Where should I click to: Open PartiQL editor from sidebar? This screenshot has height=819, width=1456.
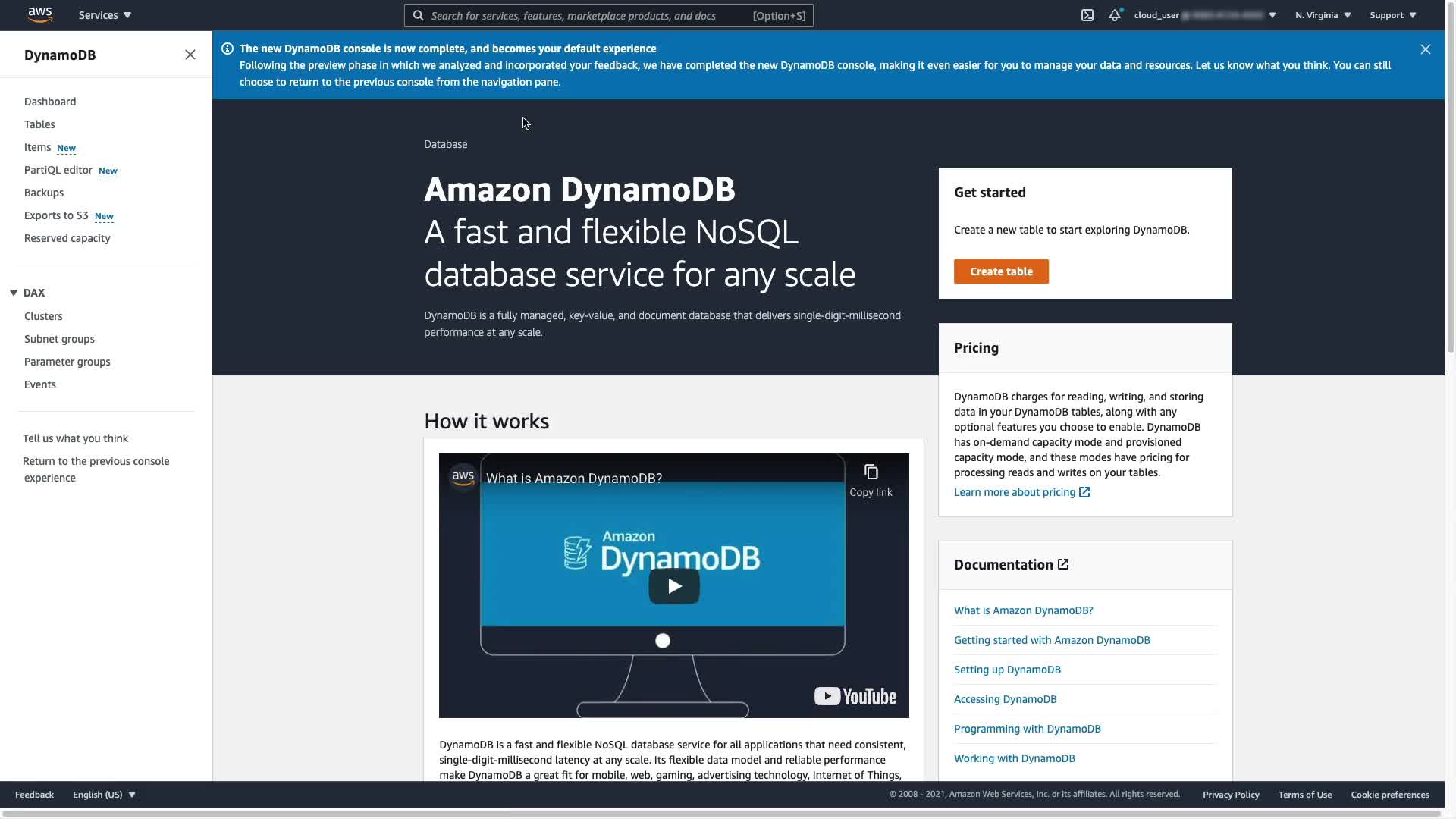tap(58, 170)
